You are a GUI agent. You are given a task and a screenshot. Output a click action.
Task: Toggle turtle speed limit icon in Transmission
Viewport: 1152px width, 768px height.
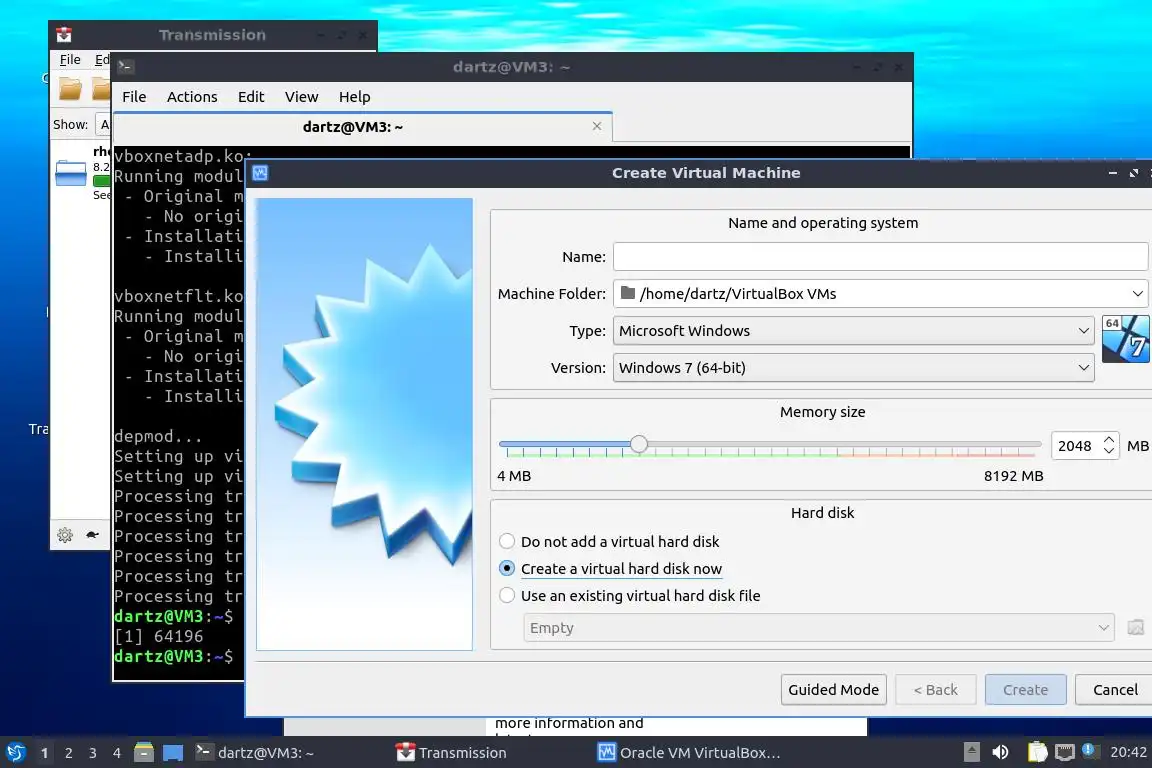point(93,535)
